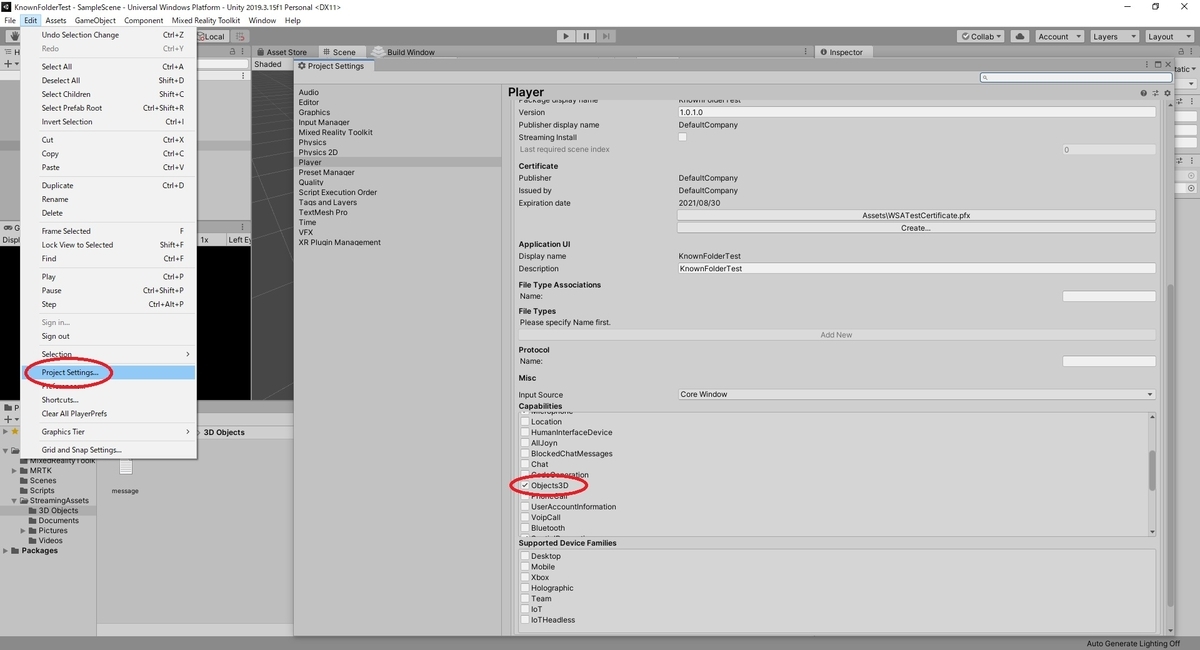The width and height of the screenshot is (1200, 650).
Task: Click the Play button in the toolbar
Action: pyautogui.click(x=566, y=36)
